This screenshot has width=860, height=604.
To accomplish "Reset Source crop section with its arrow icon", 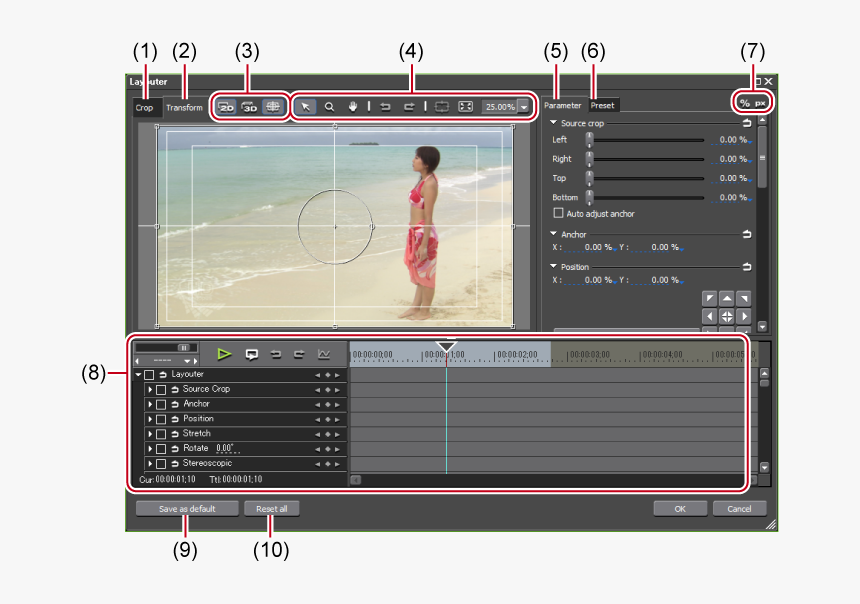I will 746,123.
